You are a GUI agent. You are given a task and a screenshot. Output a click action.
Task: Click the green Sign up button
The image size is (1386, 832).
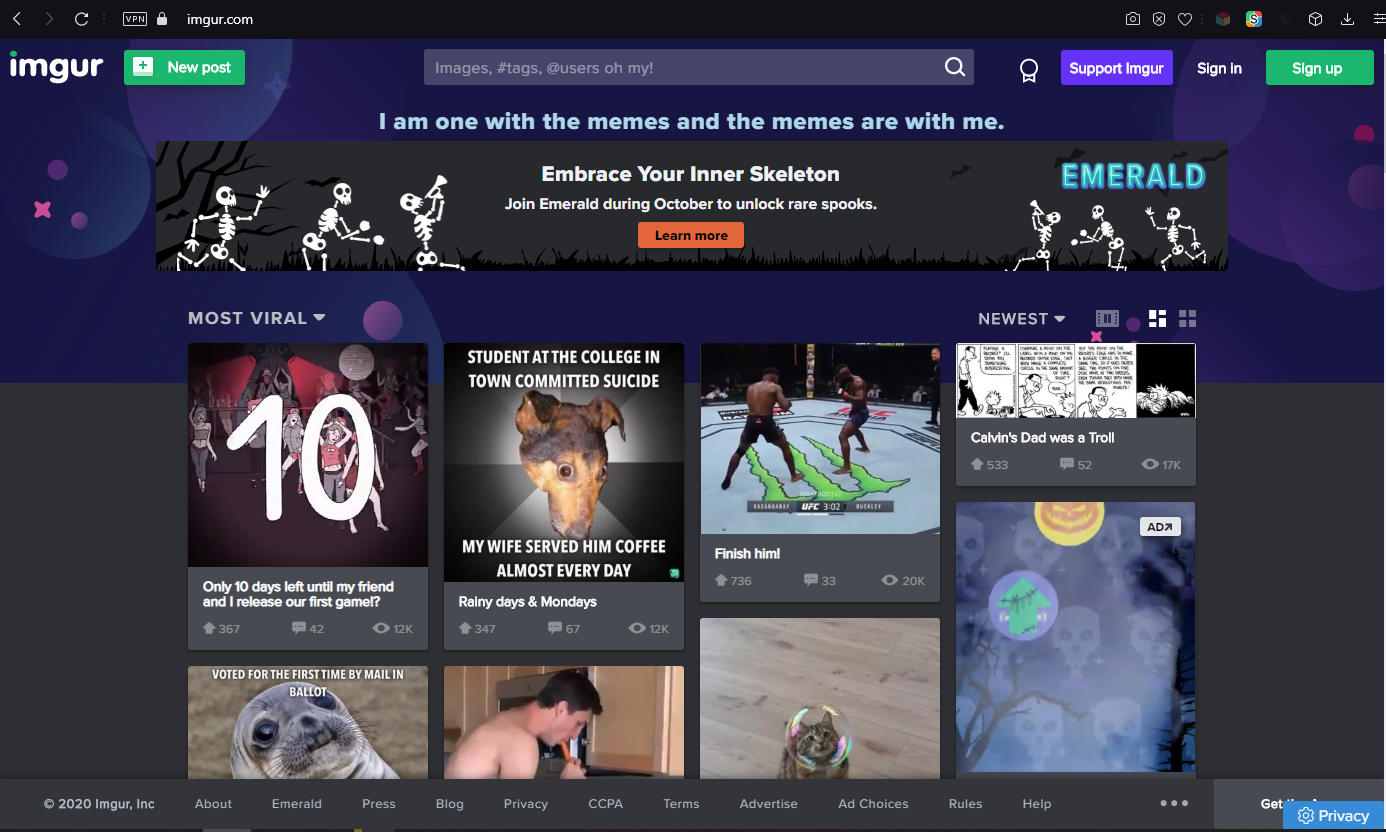click(x=1316, y=68)
